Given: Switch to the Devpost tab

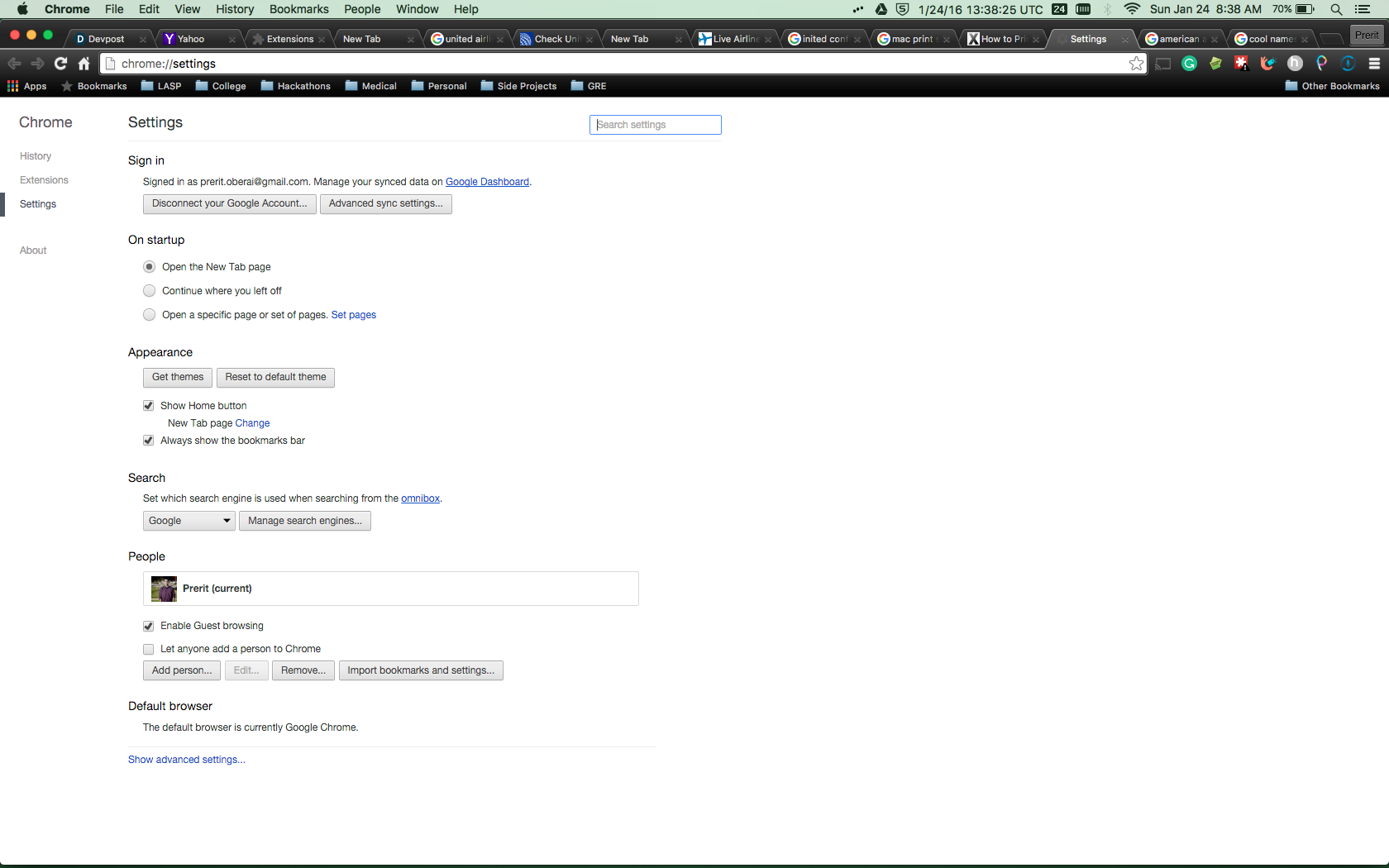Looking at the screenshot, I should 106,39.
